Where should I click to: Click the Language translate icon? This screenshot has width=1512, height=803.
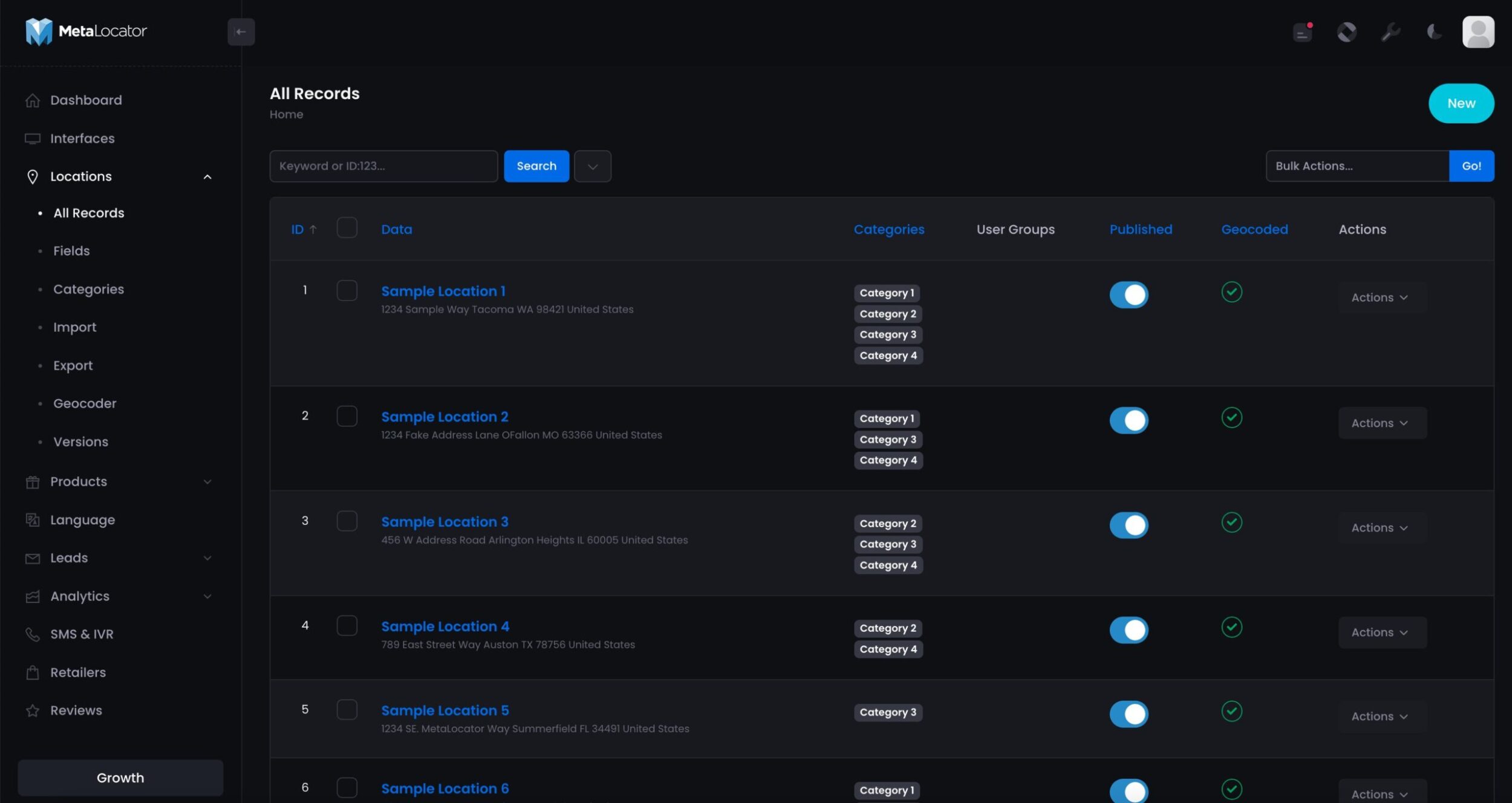pos(33,520)
